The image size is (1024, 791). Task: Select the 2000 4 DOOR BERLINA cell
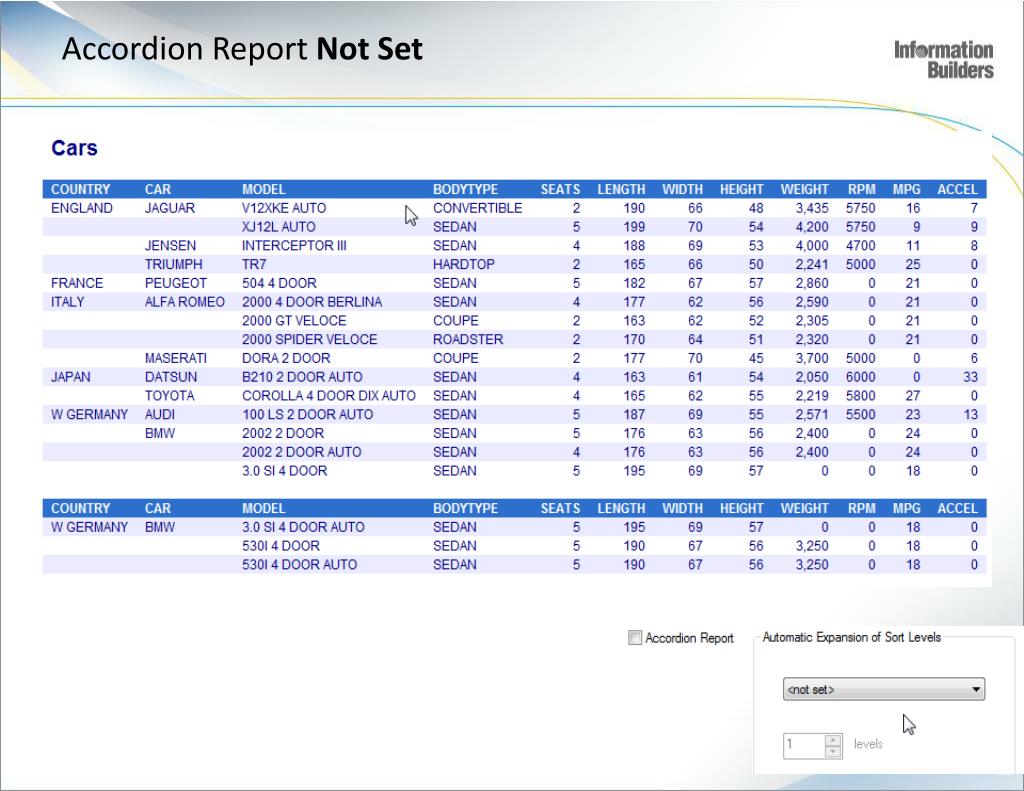tap(312, 302)
